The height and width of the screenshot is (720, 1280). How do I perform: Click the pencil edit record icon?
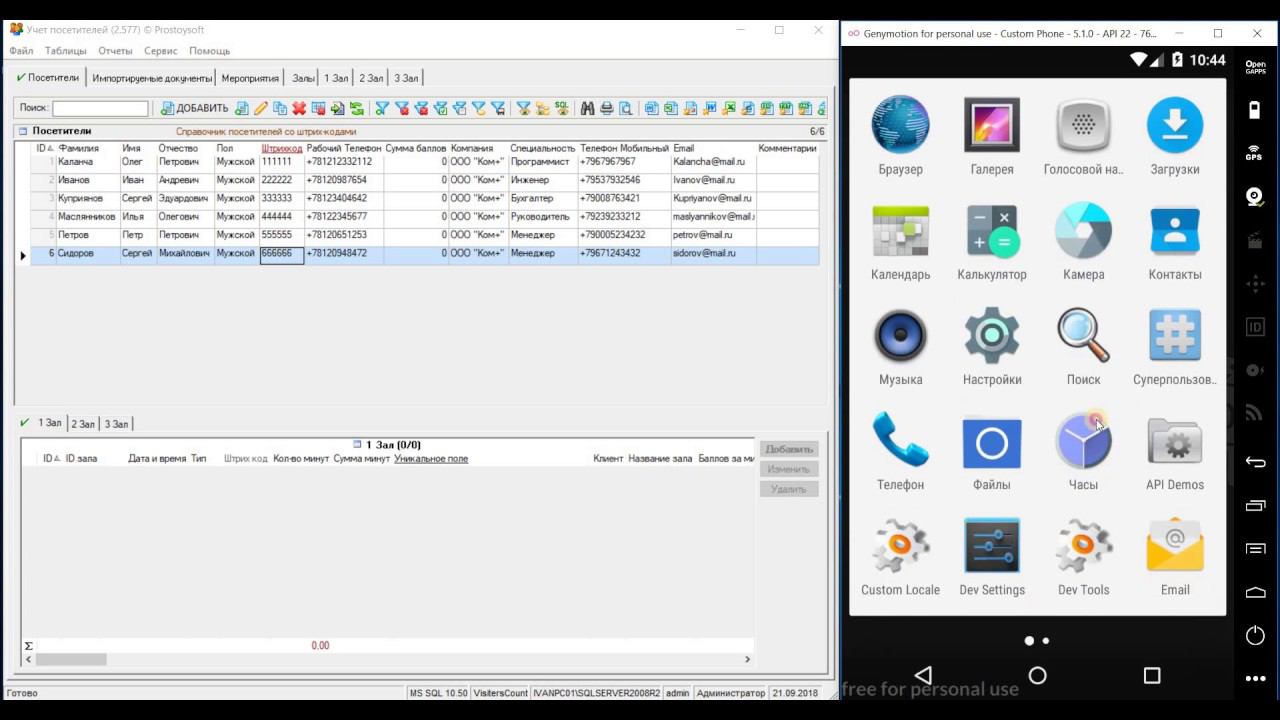(260, 108)
